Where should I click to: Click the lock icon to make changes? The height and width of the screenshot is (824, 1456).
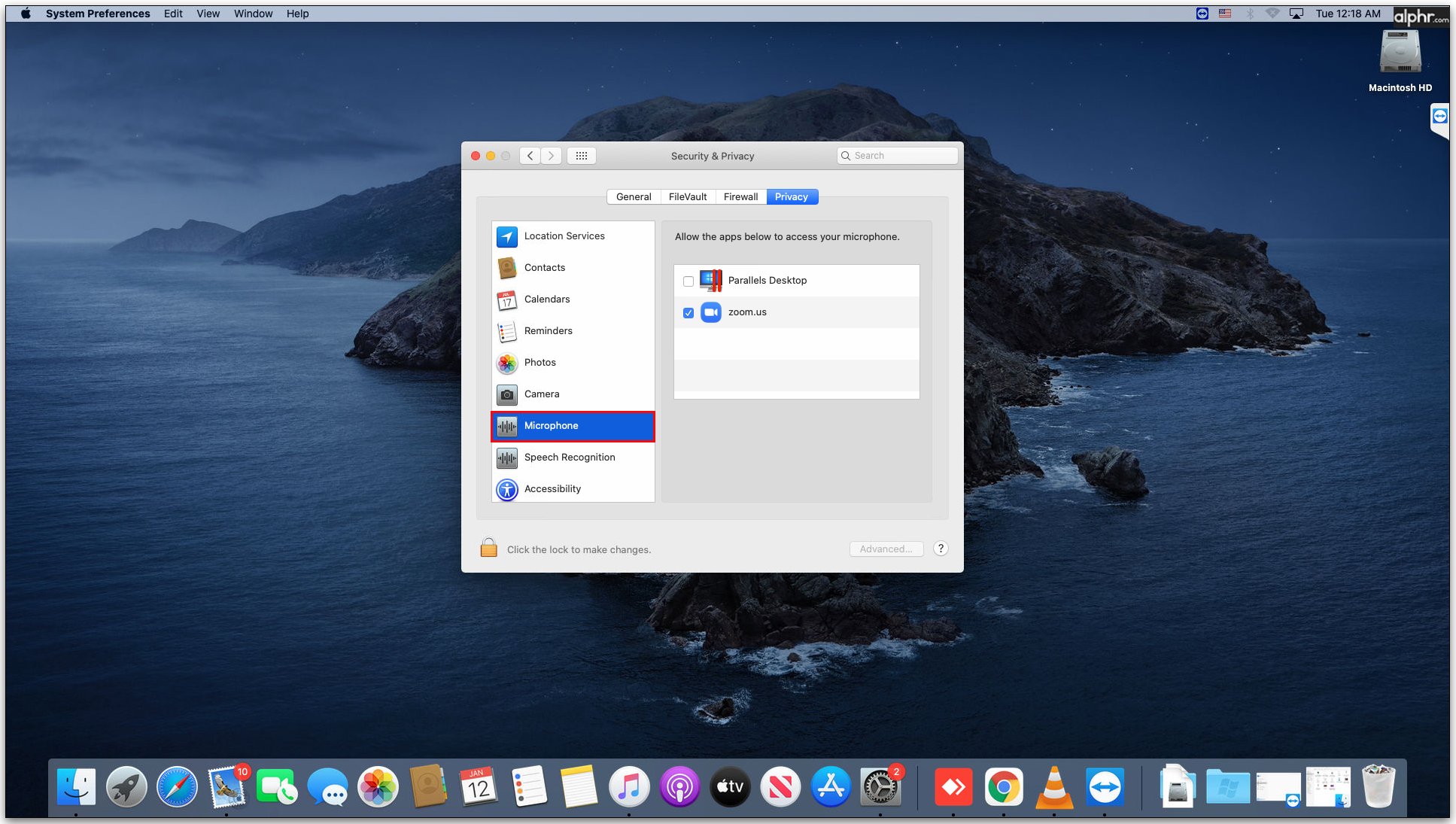click(x=488, y=548)
